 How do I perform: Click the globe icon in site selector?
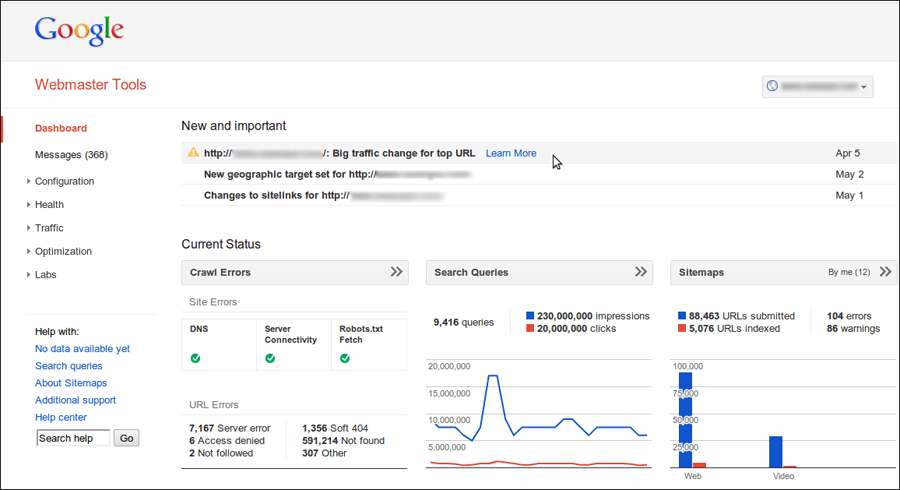click(772, 86)
